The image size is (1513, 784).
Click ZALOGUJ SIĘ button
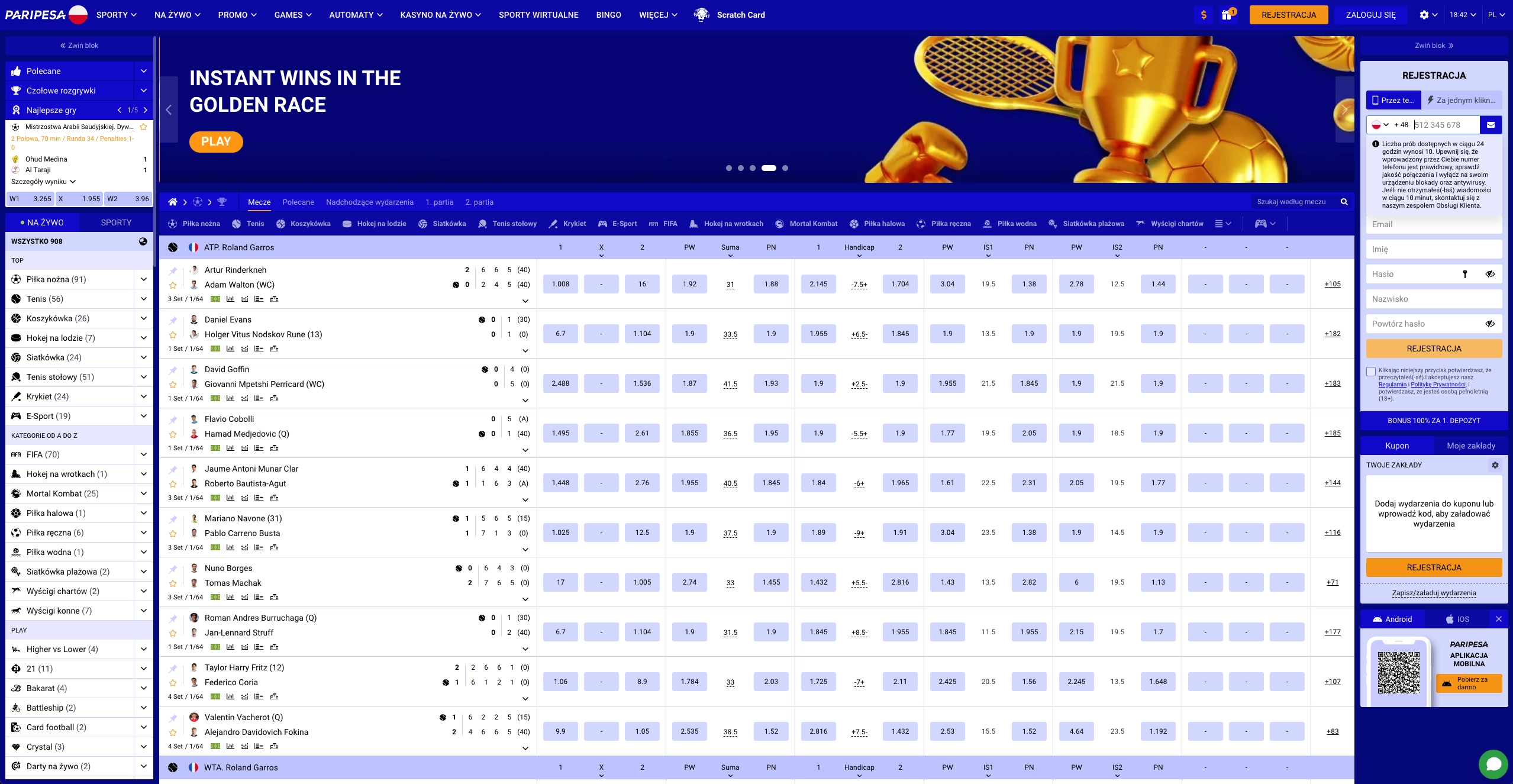pos(1370,15)
